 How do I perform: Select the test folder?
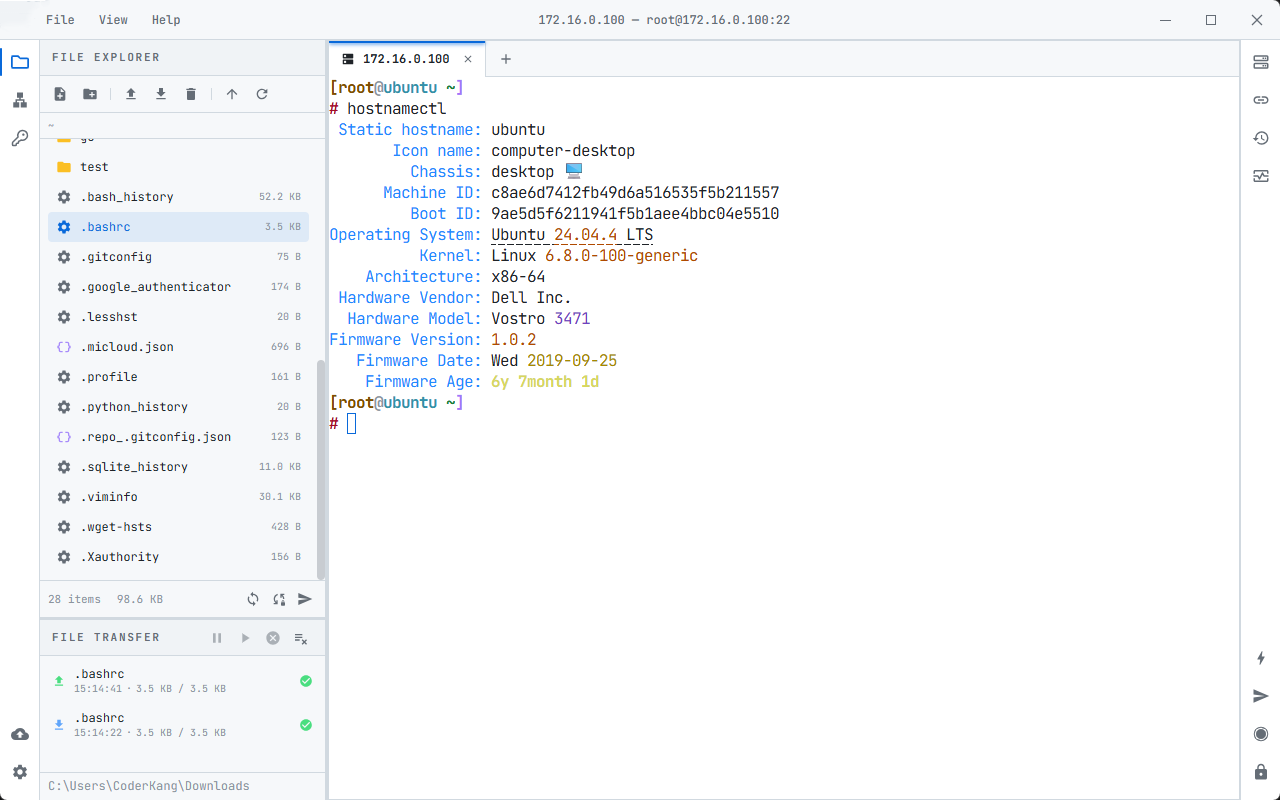(x=178, y=167)
